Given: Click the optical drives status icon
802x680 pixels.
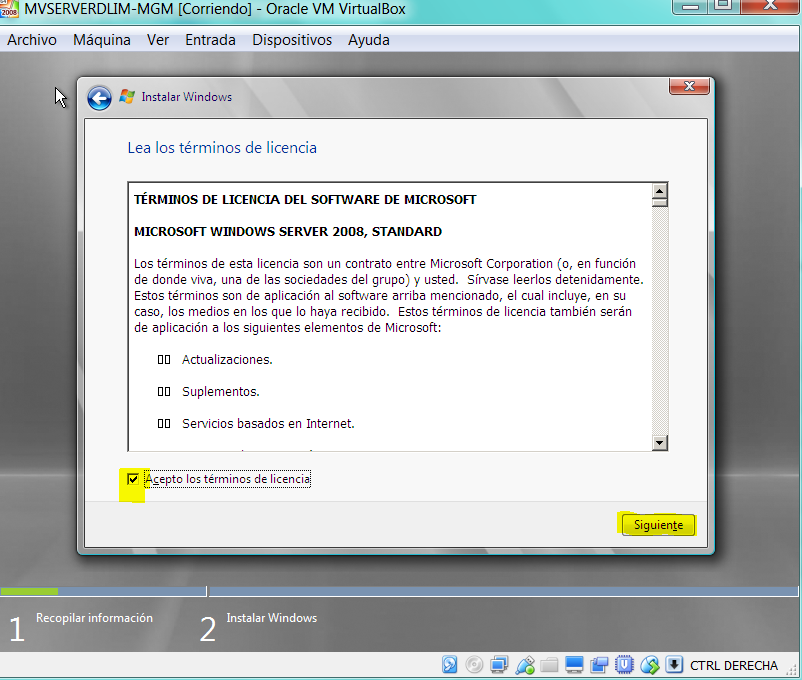Looking at the screenshot, I should click(x=474, y=664).
